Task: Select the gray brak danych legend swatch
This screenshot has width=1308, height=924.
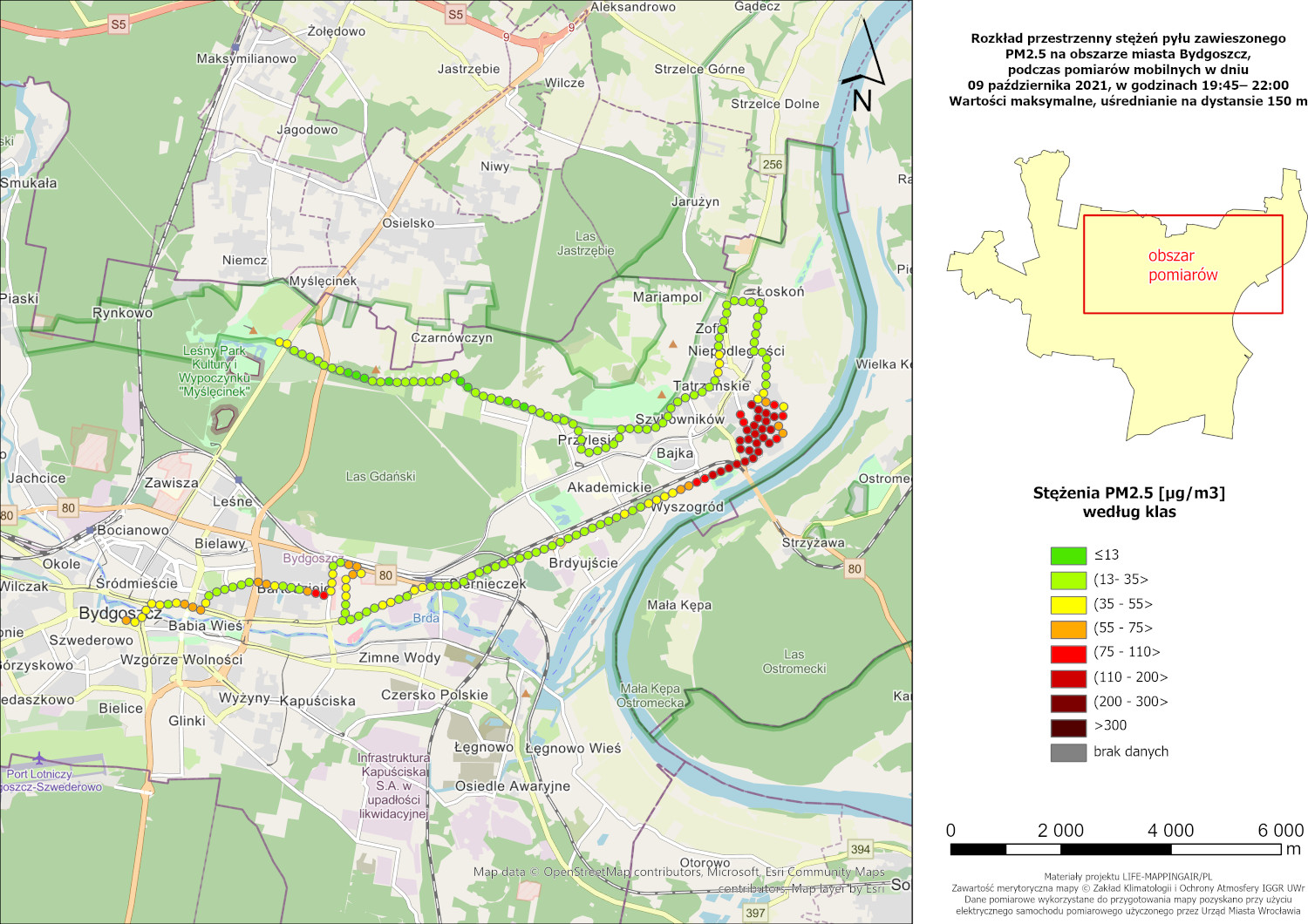Action: point(1067,751)
